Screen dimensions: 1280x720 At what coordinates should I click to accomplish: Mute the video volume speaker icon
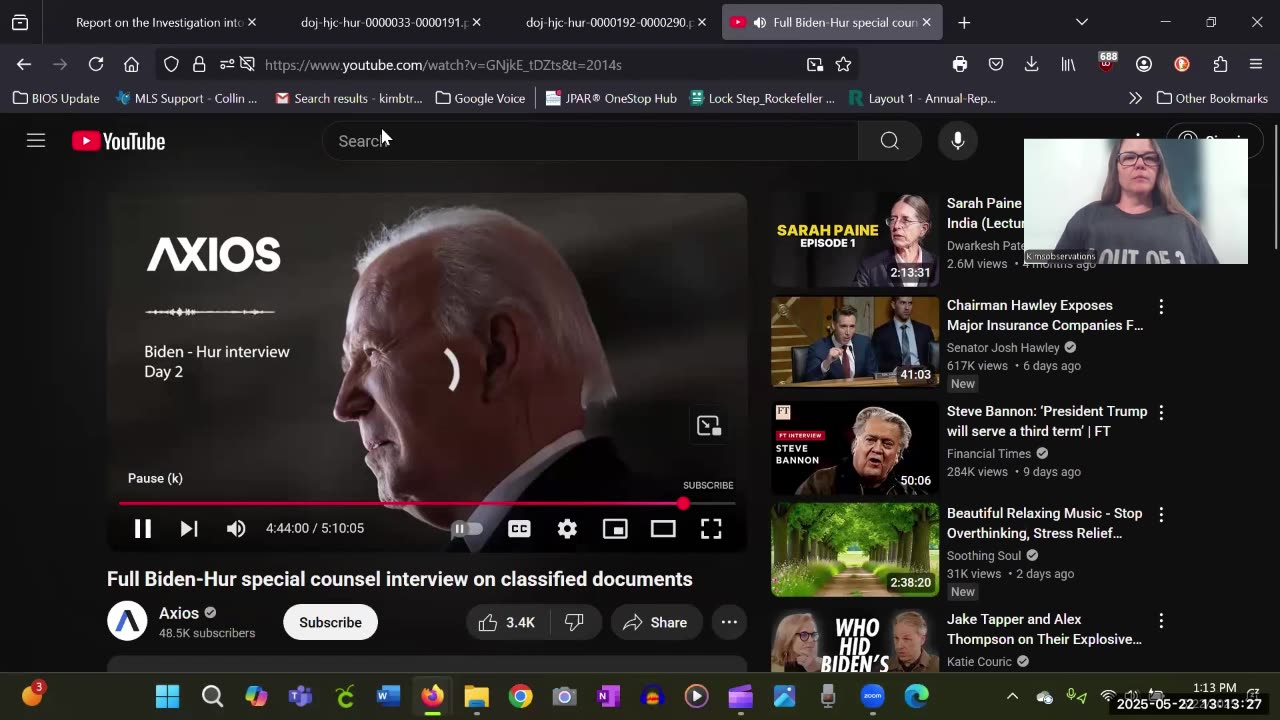pos(236,529)
